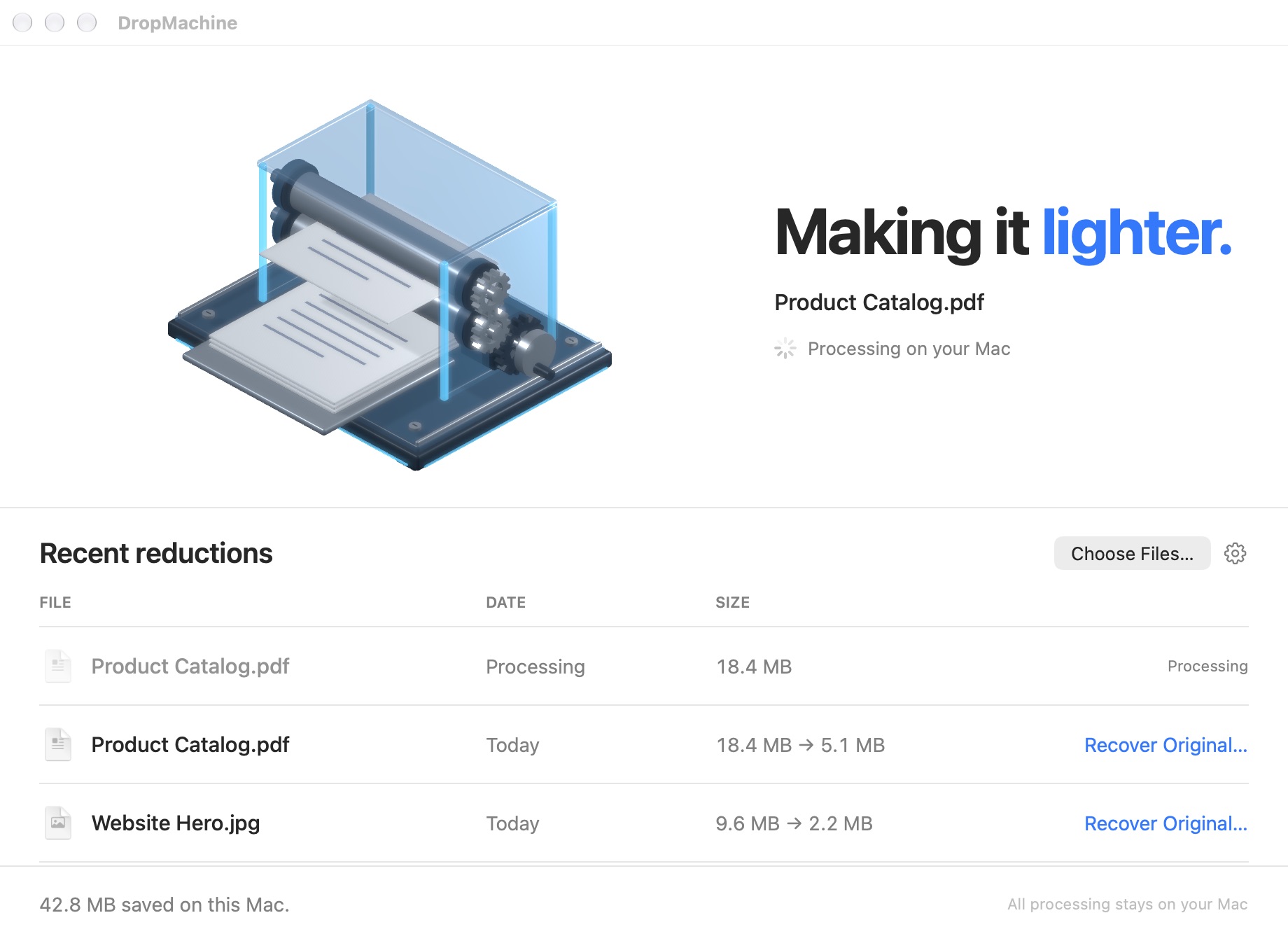The image size is (1288, 941).
Task: Click the DATE column header
Action: click(505, 602)
